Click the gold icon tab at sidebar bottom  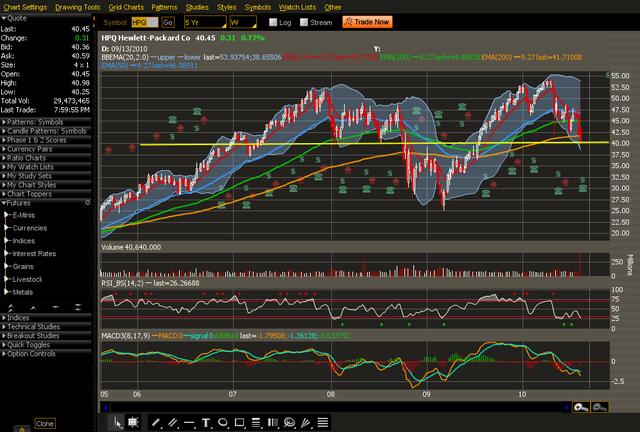coord(22,429)
